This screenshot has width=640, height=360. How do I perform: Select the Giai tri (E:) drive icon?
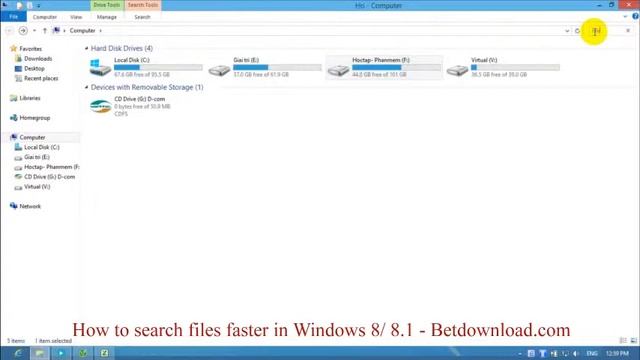point(219,70)
